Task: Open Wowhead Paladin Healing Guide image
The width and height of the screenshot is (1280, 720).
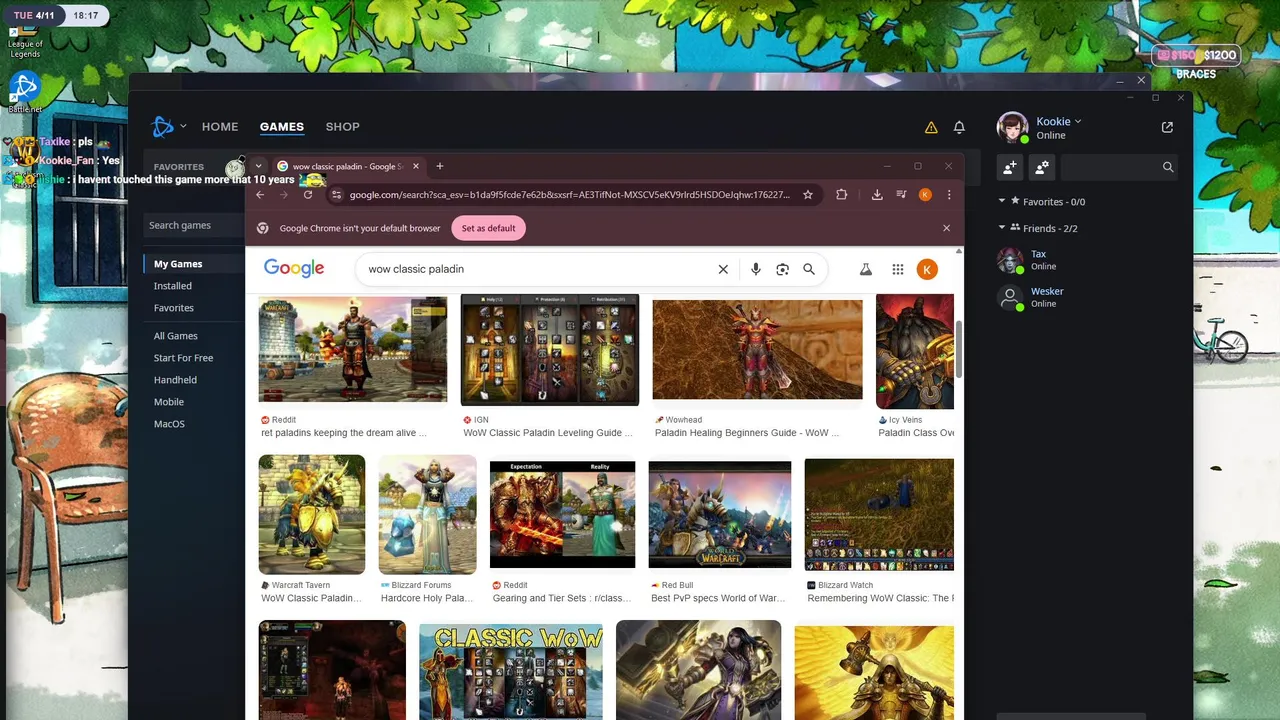Action: click(757, 350)
